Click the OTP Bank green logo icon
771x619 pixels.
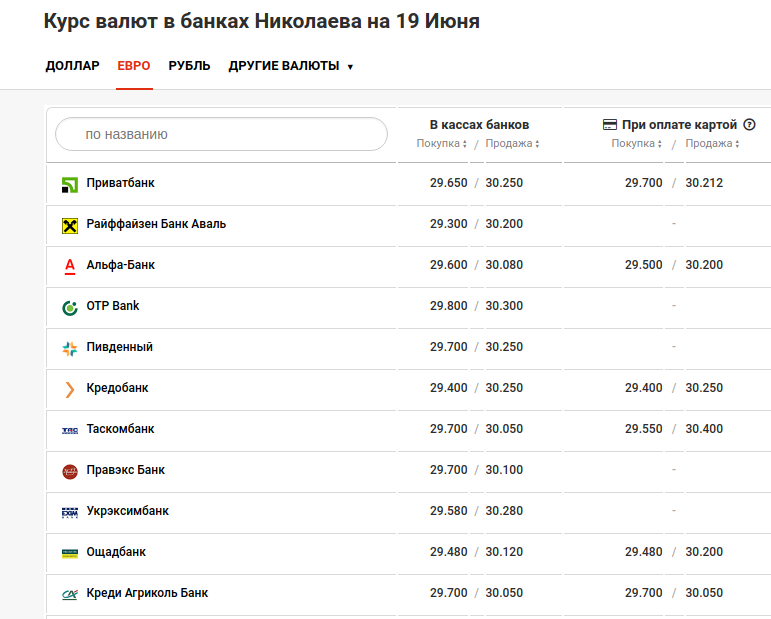70,308
